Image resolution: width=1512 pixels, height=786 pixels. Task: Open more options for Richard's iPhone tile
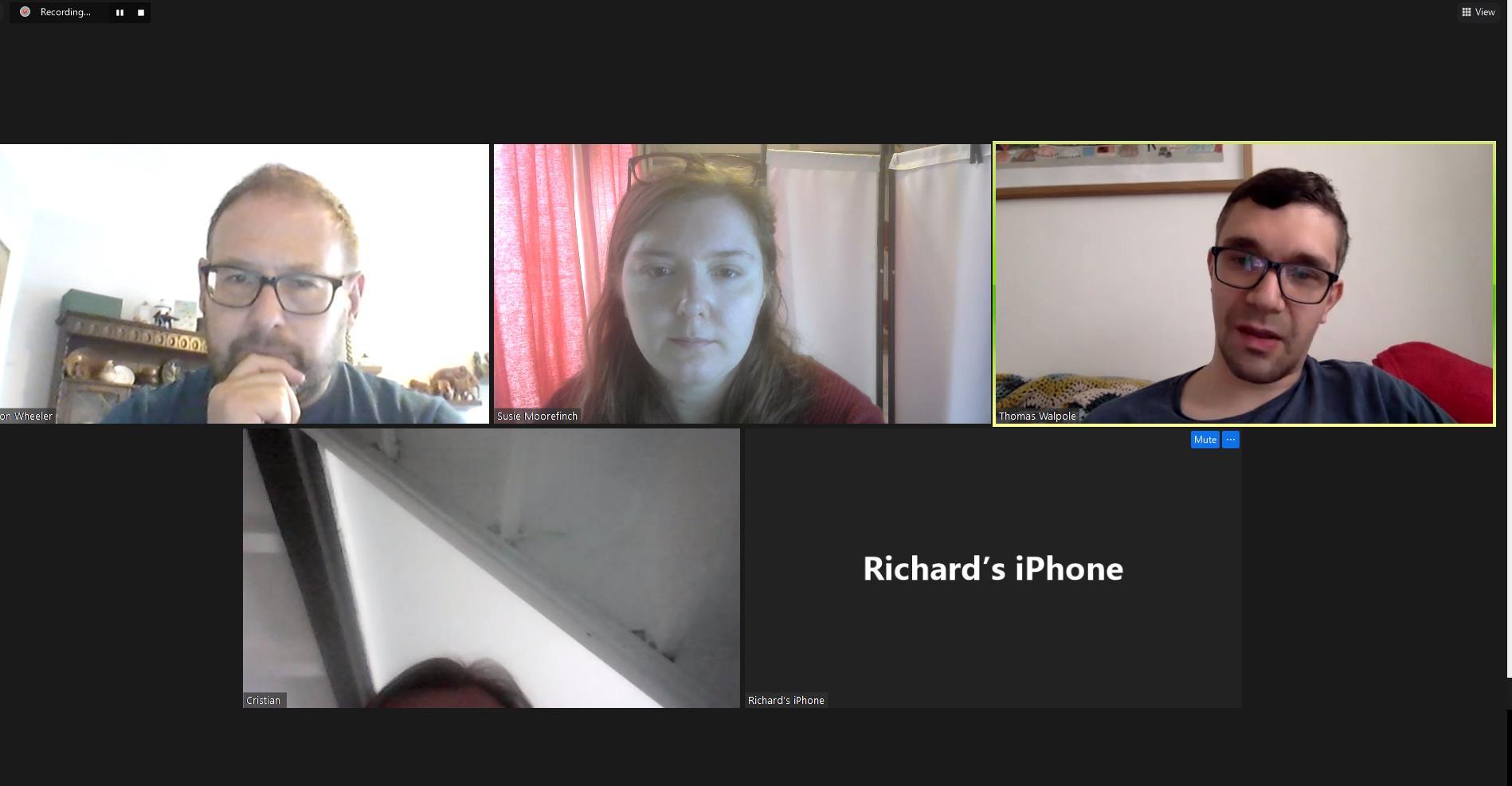point(1231,440)
